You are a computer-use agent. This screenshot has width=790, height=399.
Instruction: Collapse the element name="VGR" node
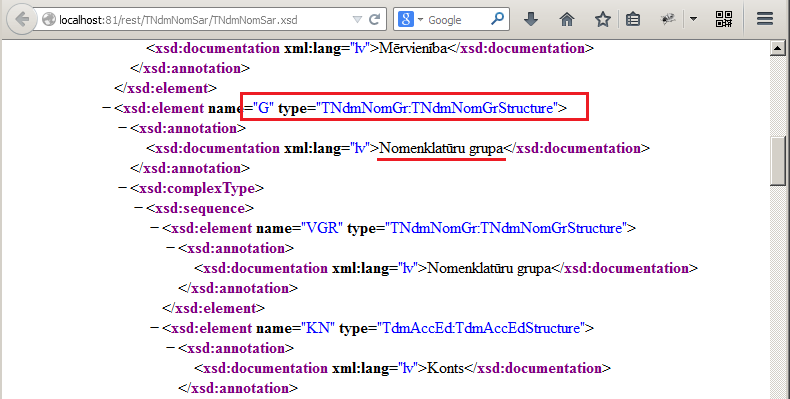[x=155, y=228]
